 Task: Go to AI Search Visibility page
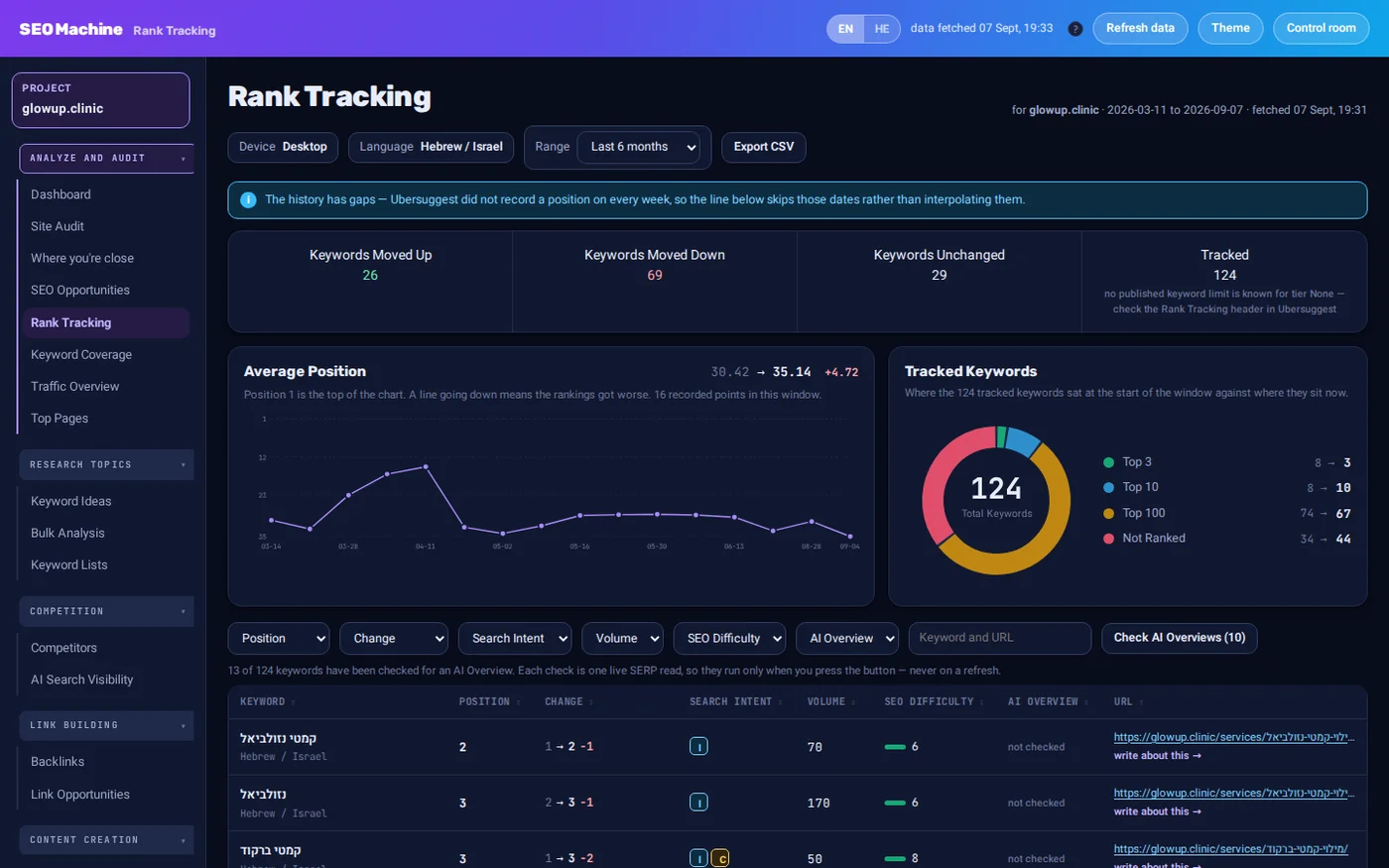click(x=81, y=680)
